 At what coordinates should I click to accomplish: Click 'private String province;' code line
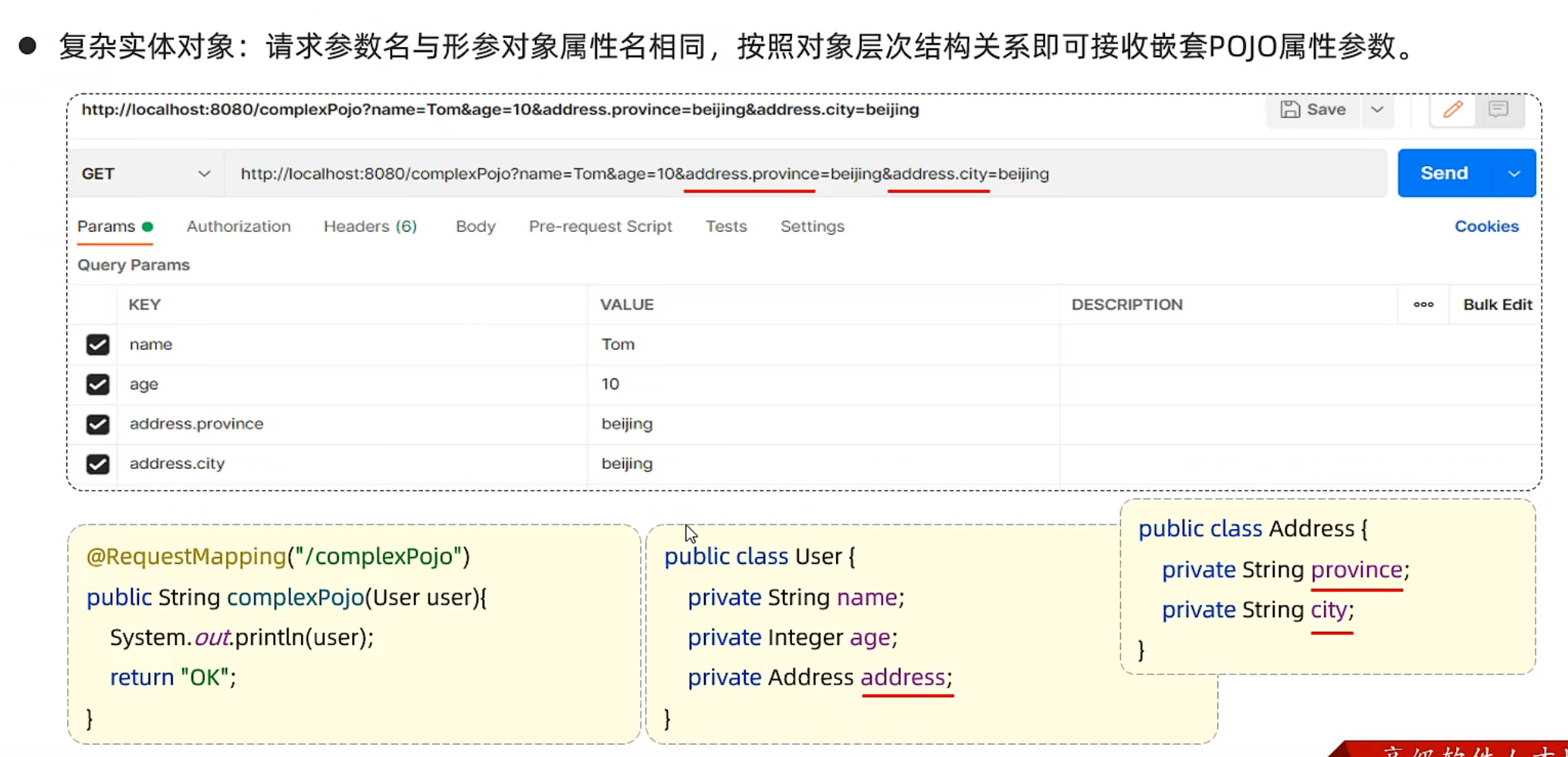click(1285, 570)
